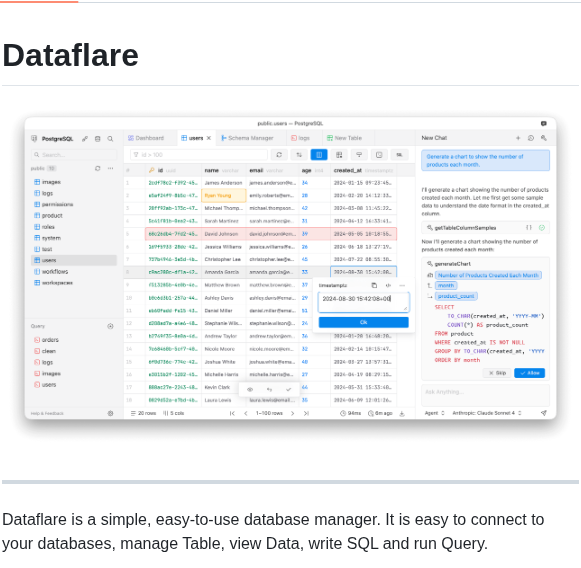Click the tools icon in chat header
The width and height of the screenshot is (581, 568).
pyautogui.click(x=544, y=138)
